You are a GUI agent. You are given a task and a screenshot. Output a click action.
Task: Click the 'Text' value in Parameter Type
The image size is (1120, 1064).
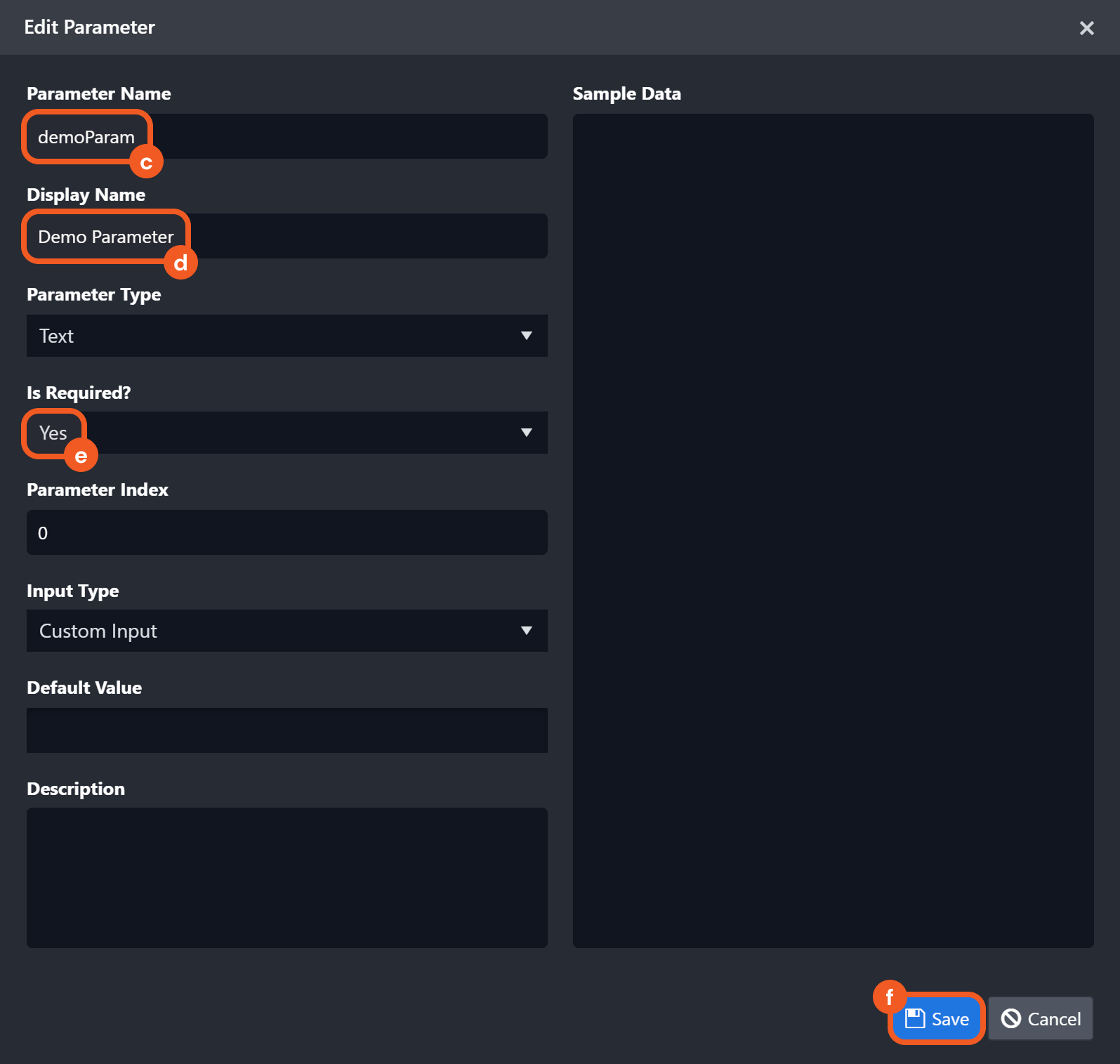point(57,336)
